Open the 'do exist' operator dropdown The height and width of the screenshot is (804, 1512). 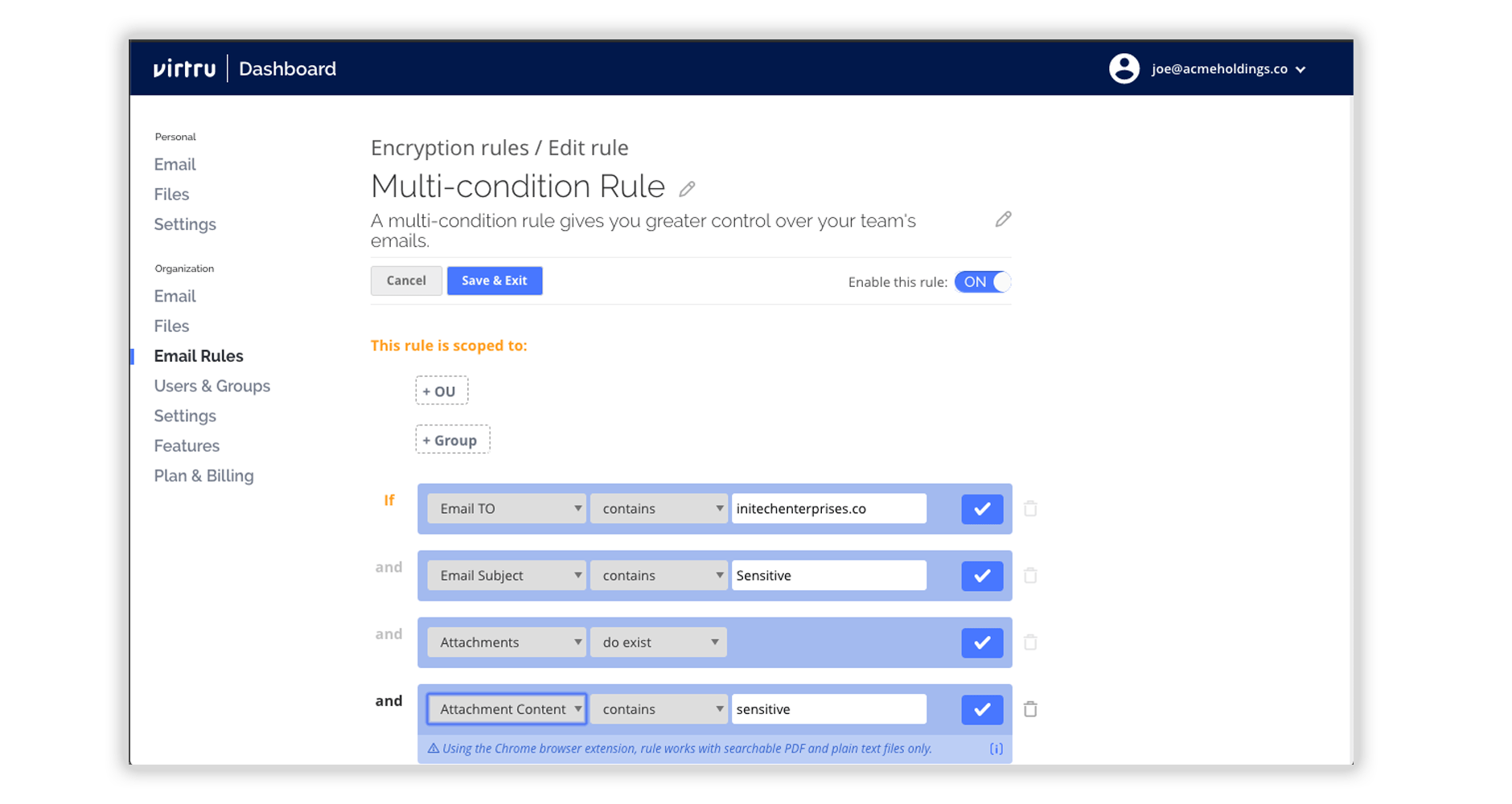click(x=659, y=642)
